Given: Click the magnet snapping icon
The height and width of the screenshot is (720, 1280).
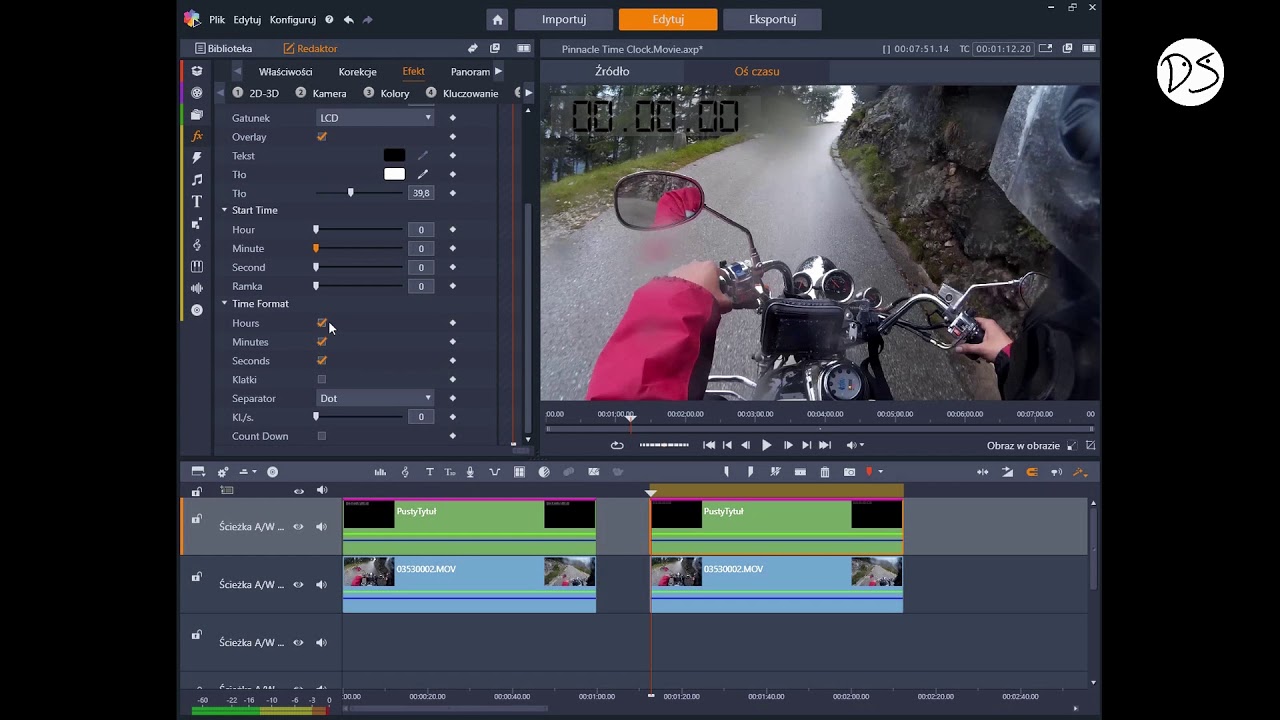Looking at the screenshot, I should pos(1032,472).
